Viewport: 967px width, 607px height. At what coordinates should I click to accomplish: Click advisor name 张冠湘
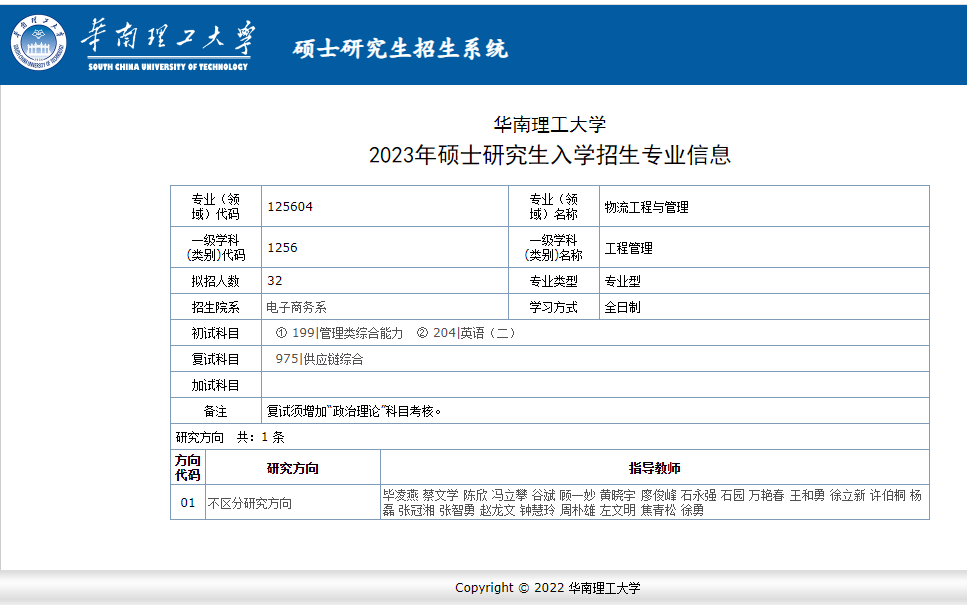(416, 510)
